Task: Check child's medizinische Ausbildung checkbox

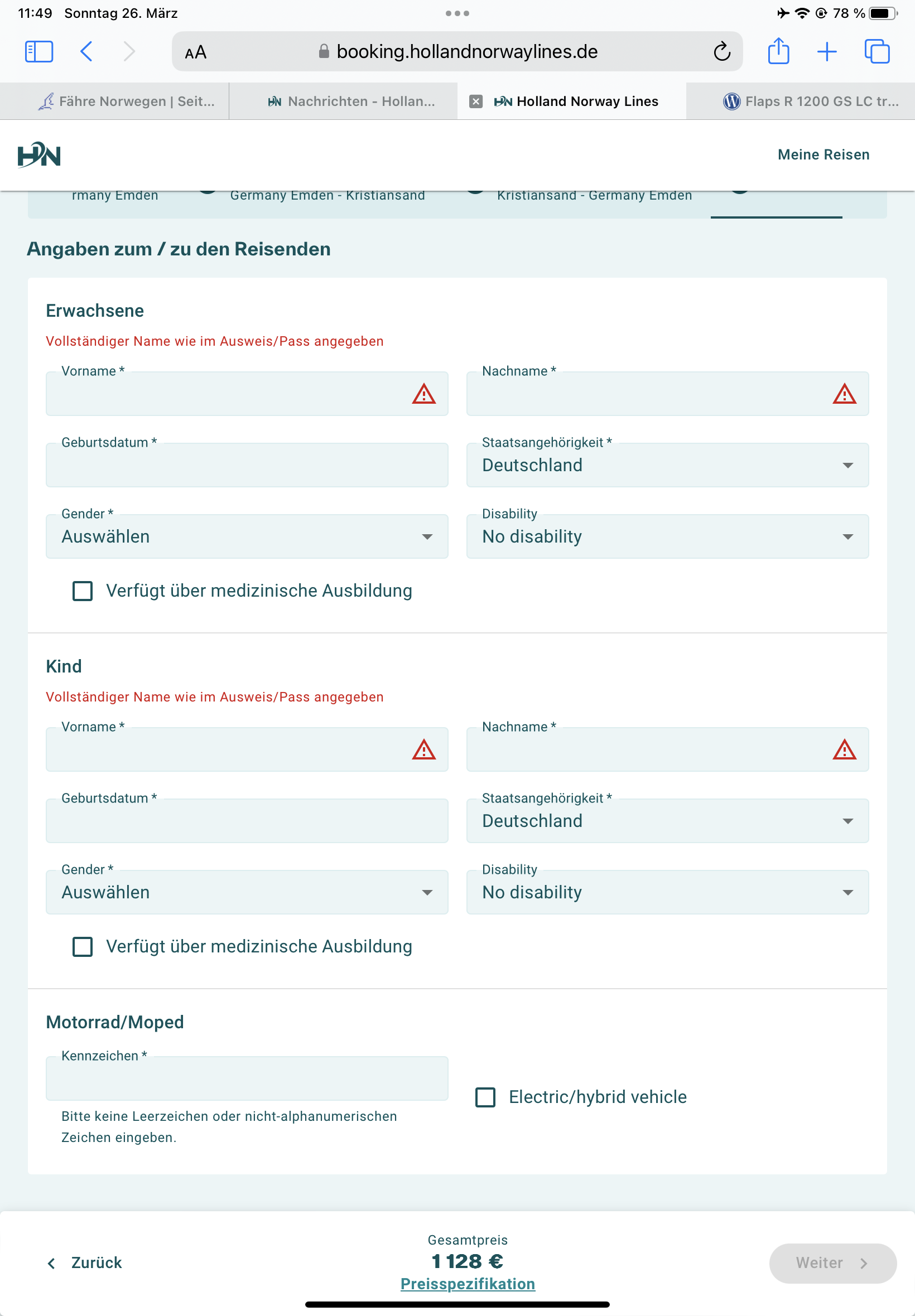Action: (83, 946)
